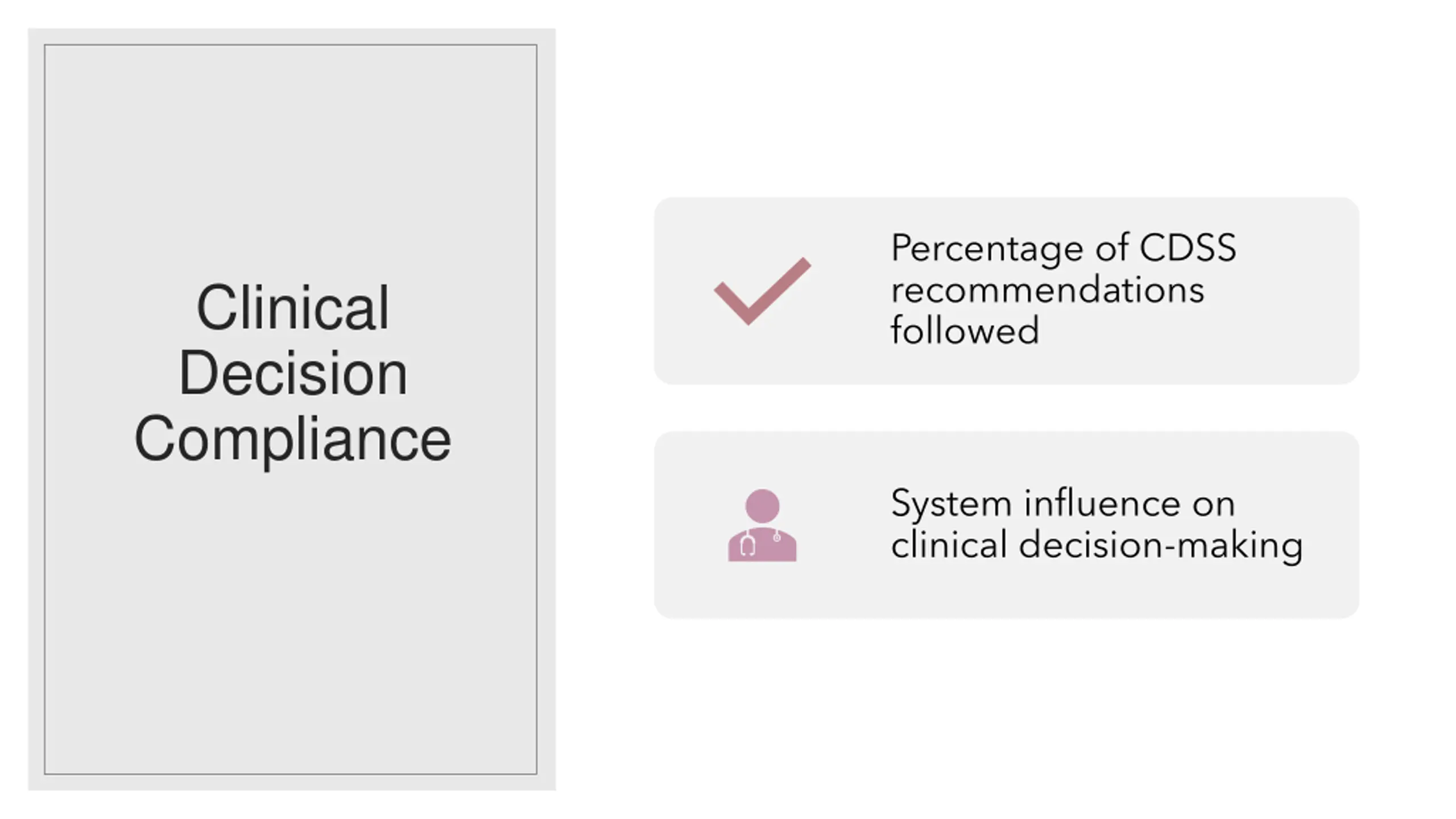Click the checkmark icon

[762, 291]
